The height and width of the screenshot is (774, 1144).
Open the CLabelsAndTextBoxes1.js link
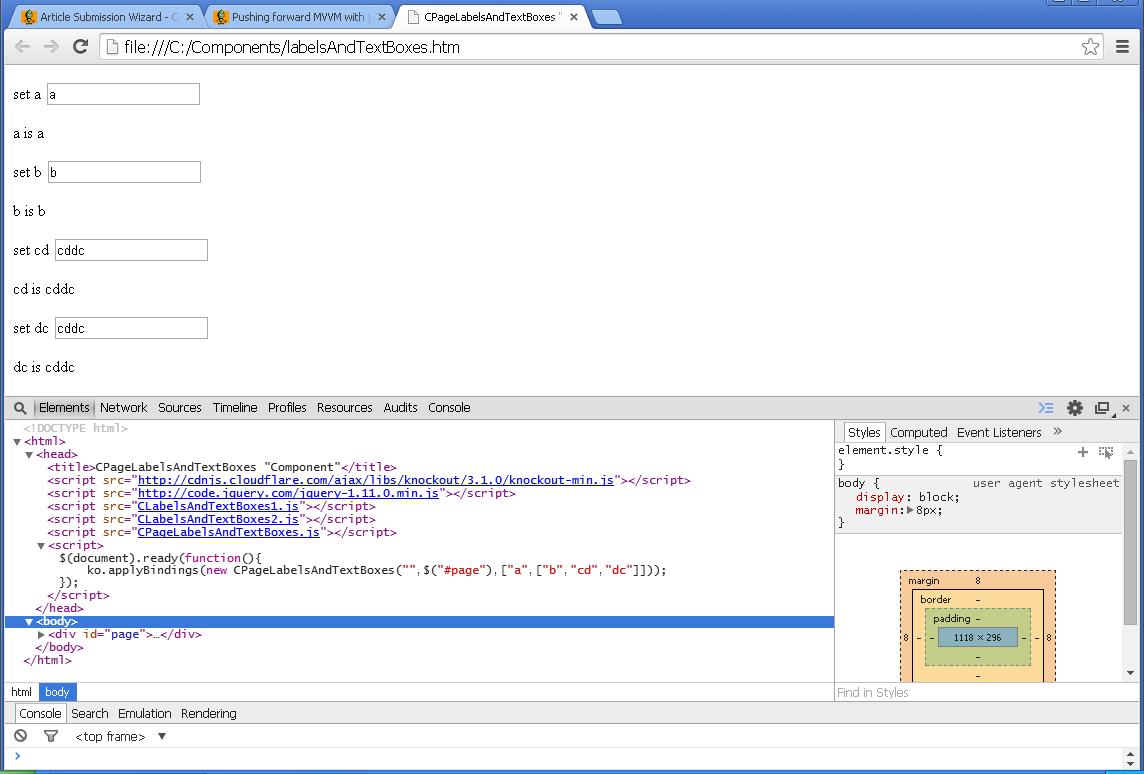(218, 506)
